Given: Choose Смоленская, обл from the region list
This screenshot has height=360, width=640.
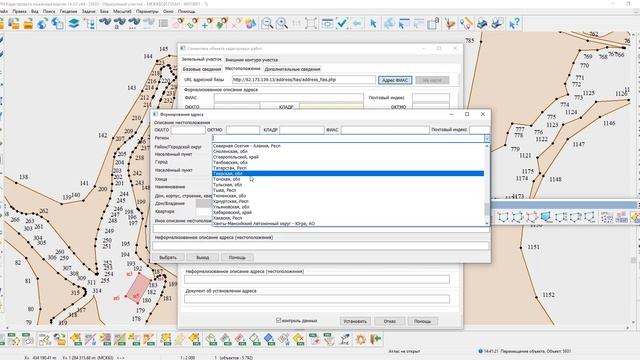Looking at the screenshot, I should click(348, 151).
